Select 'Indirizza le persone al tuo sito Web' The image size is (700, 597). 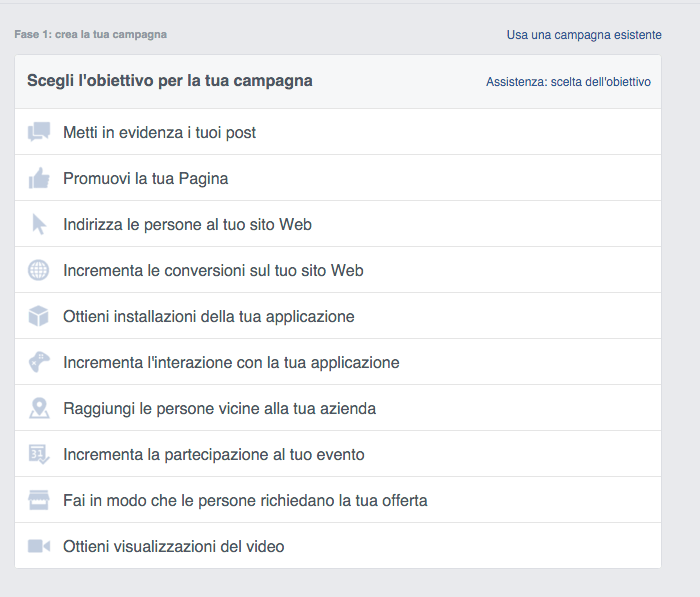coord(187,225)
